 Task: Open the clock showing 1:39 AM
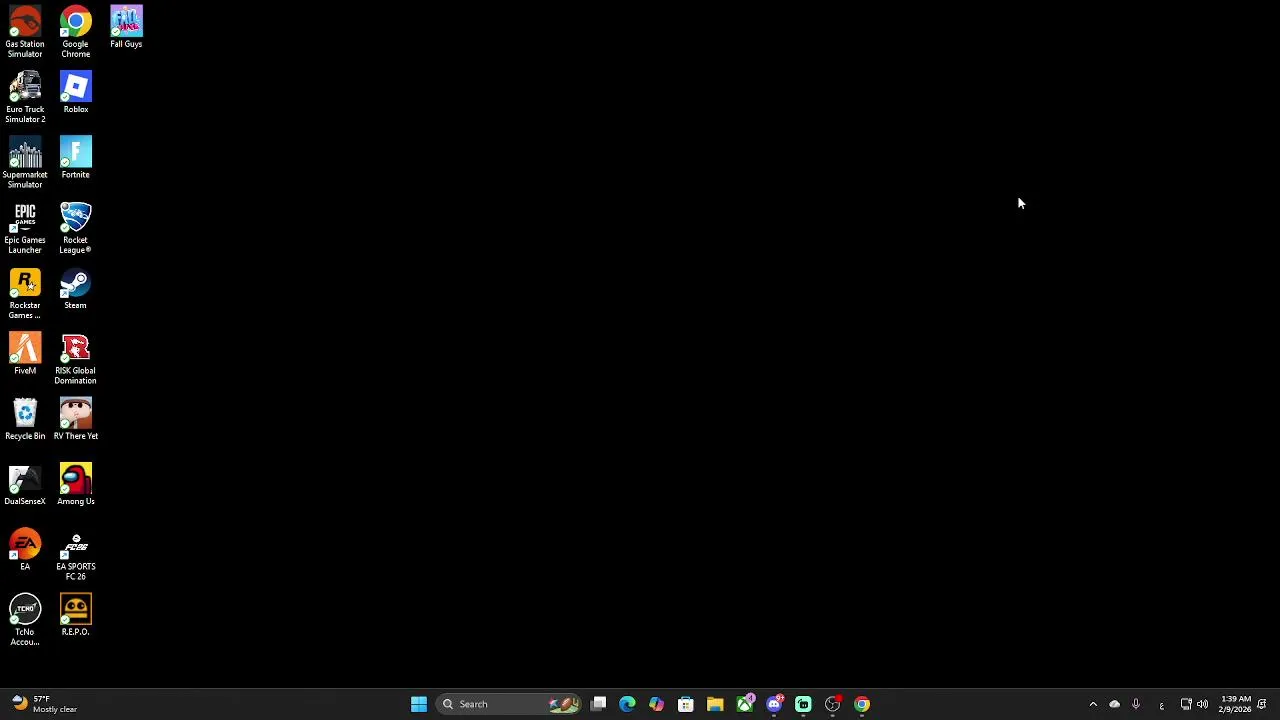[1235, 704]
